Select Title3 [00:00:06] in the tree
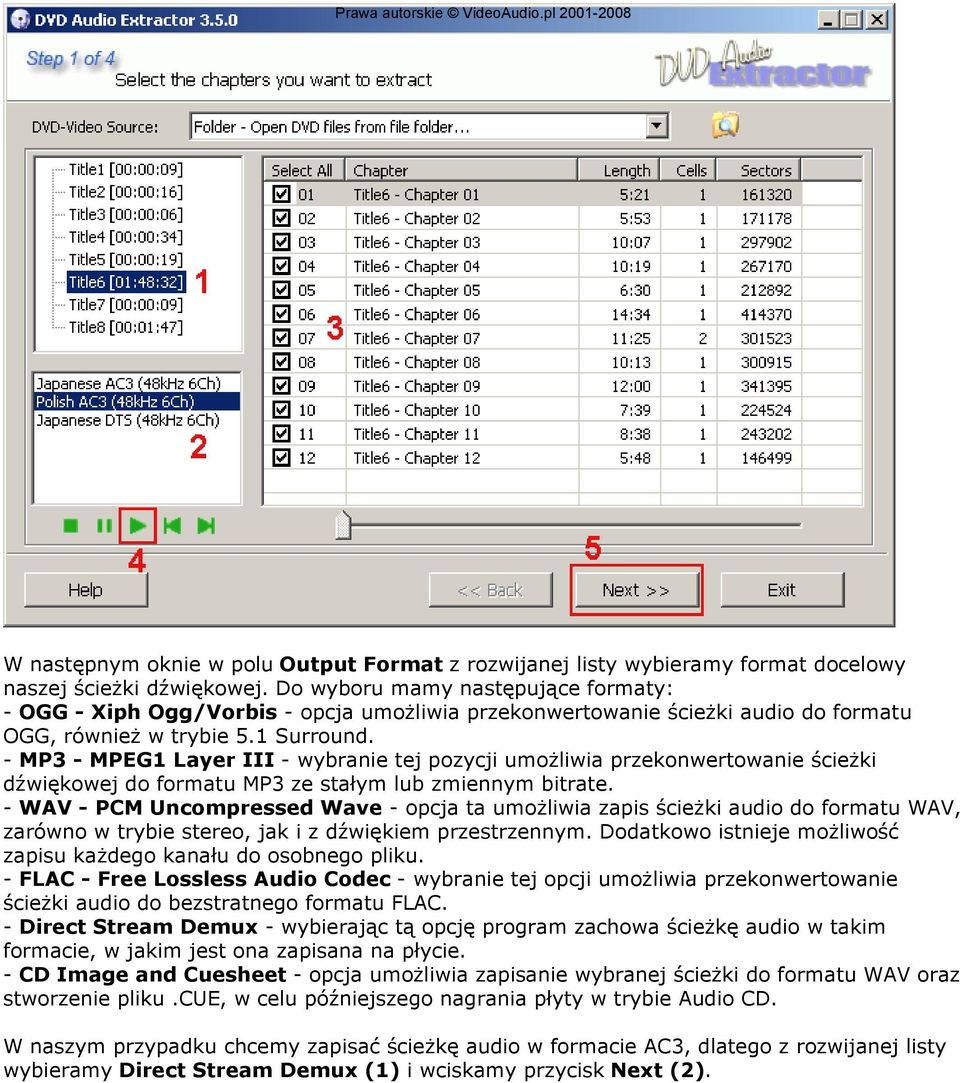Viewport: 960px width, 1083px height. tap(126, 215)
